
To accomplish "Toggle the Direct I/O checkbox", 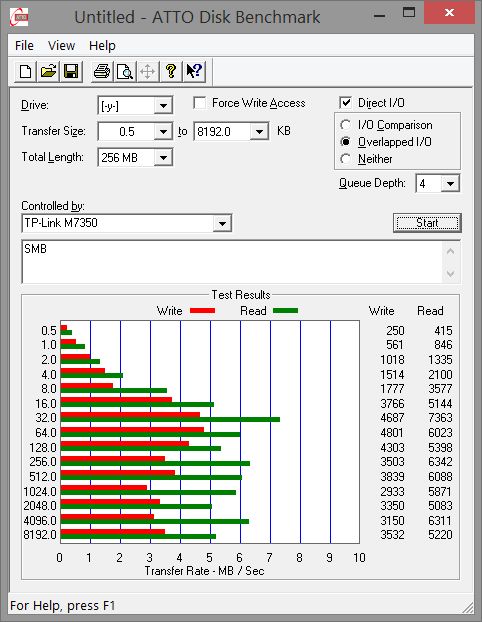I will [x=345, y=103].
